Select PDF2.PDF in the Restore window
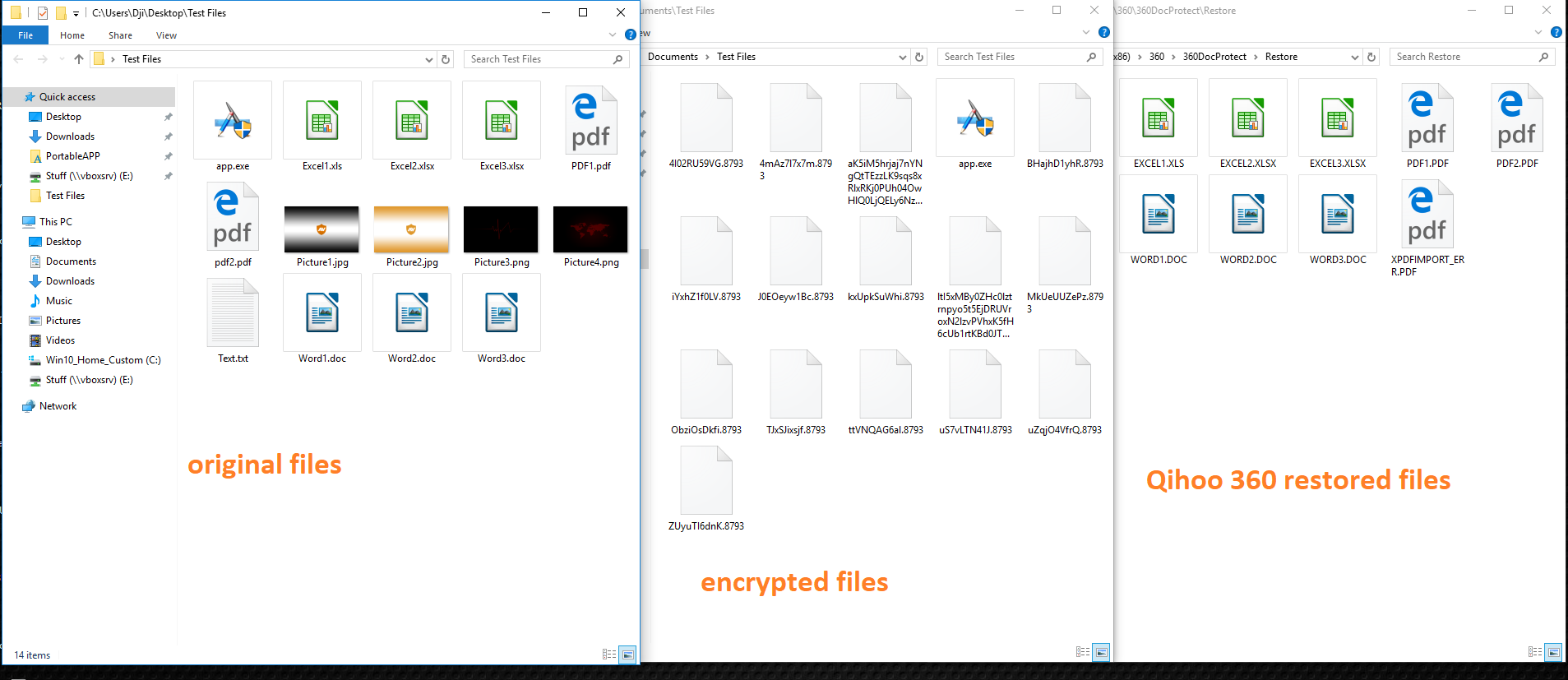Screen dimensions: 1568x680 [x=1517, y=125]
